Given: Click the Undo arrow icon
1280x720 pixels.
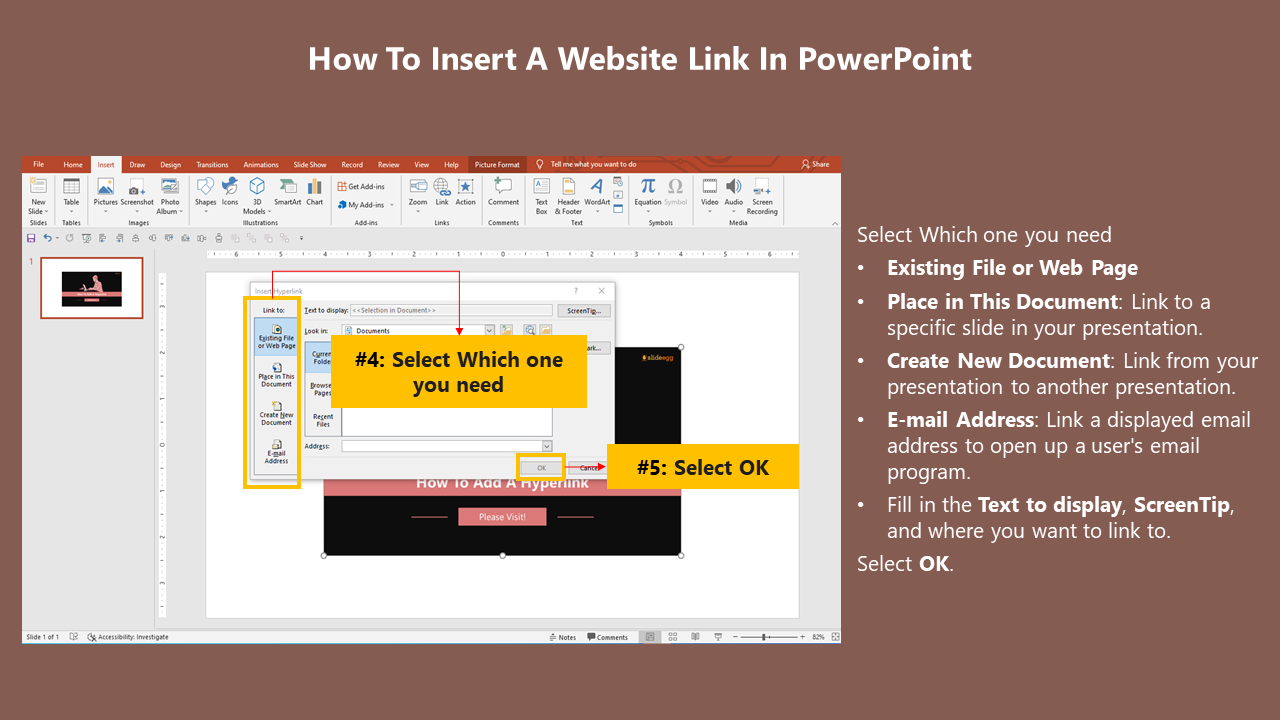Looking at the screenshot, I should [x=46, y=238].
